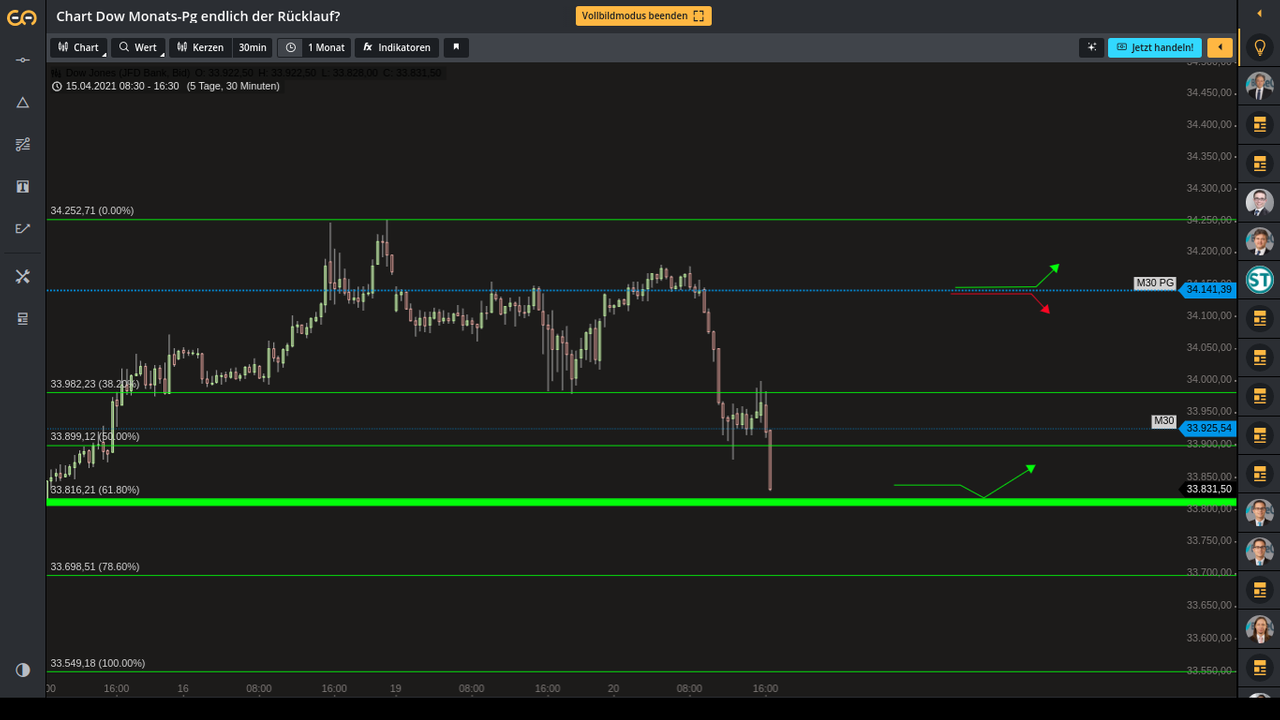Click the '20' date label on time axis

[x=613, y=689]
